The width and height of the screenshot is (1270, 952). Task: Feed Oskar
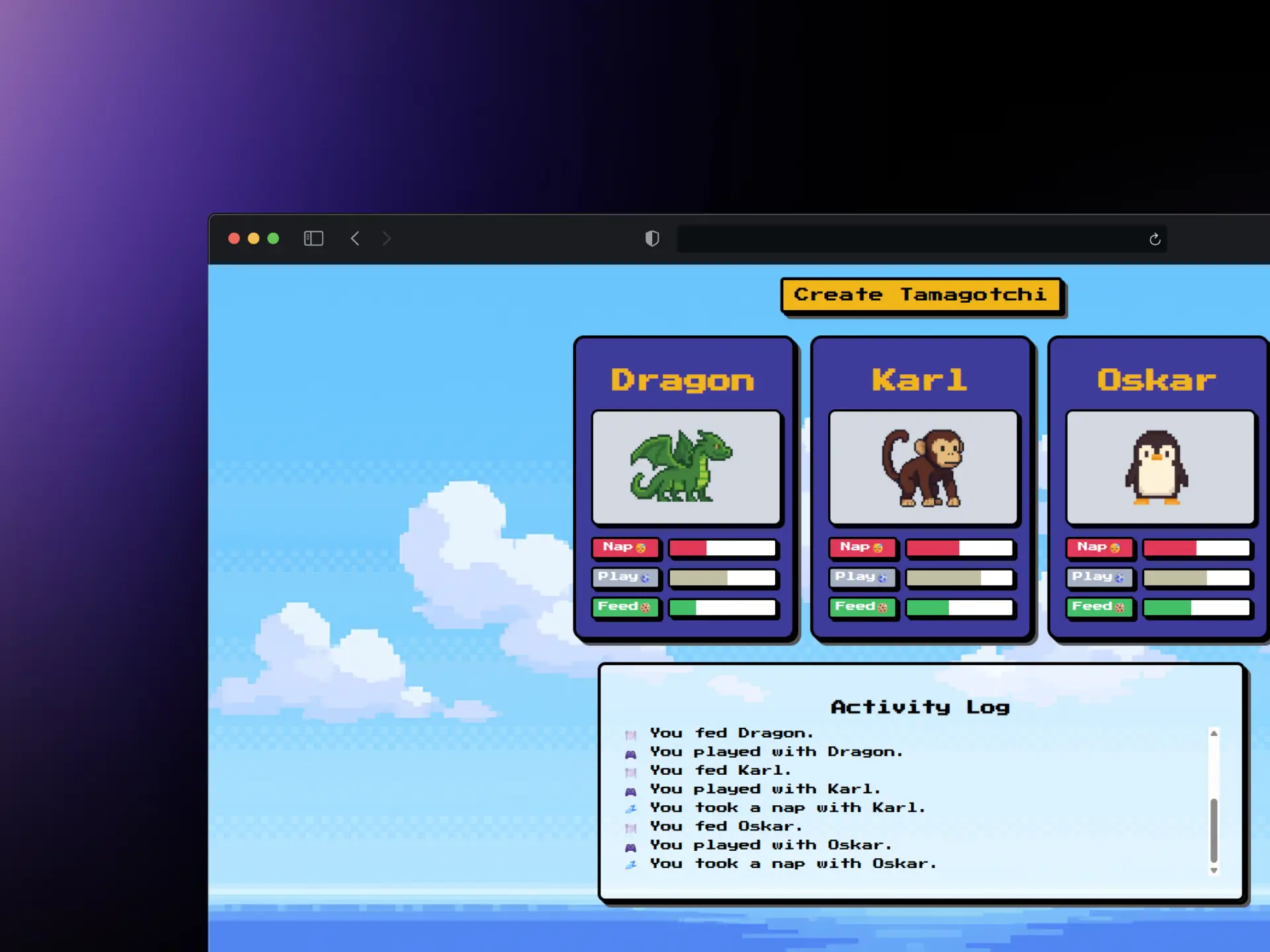[1099, 607]
